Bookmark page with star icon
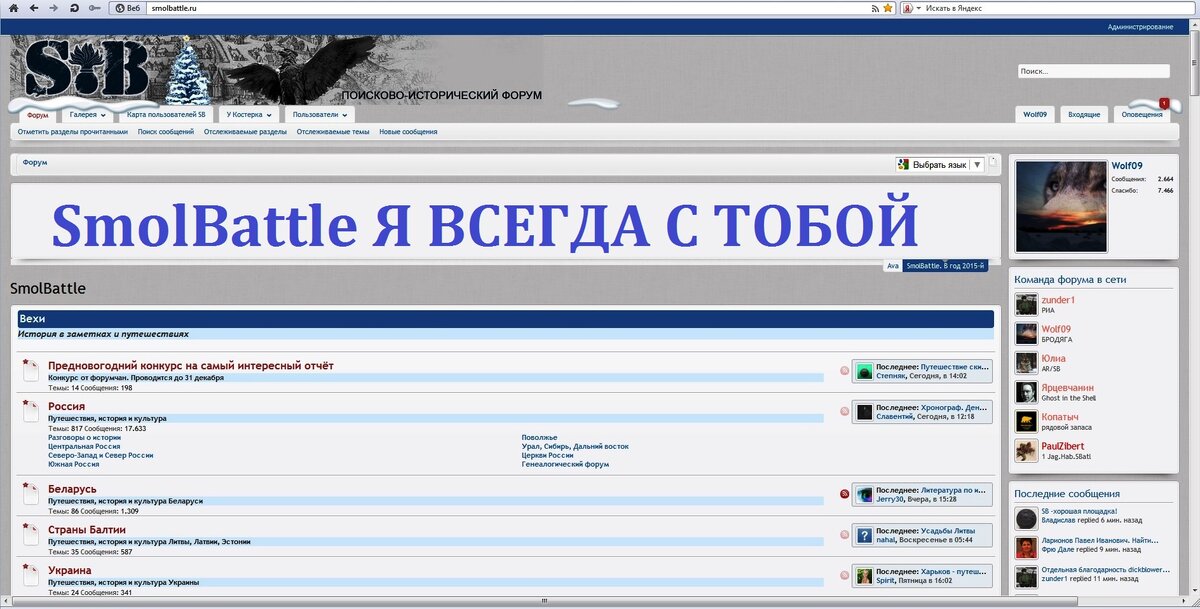1200x609 pixels. pyautogui.click(x=887, y=8)
